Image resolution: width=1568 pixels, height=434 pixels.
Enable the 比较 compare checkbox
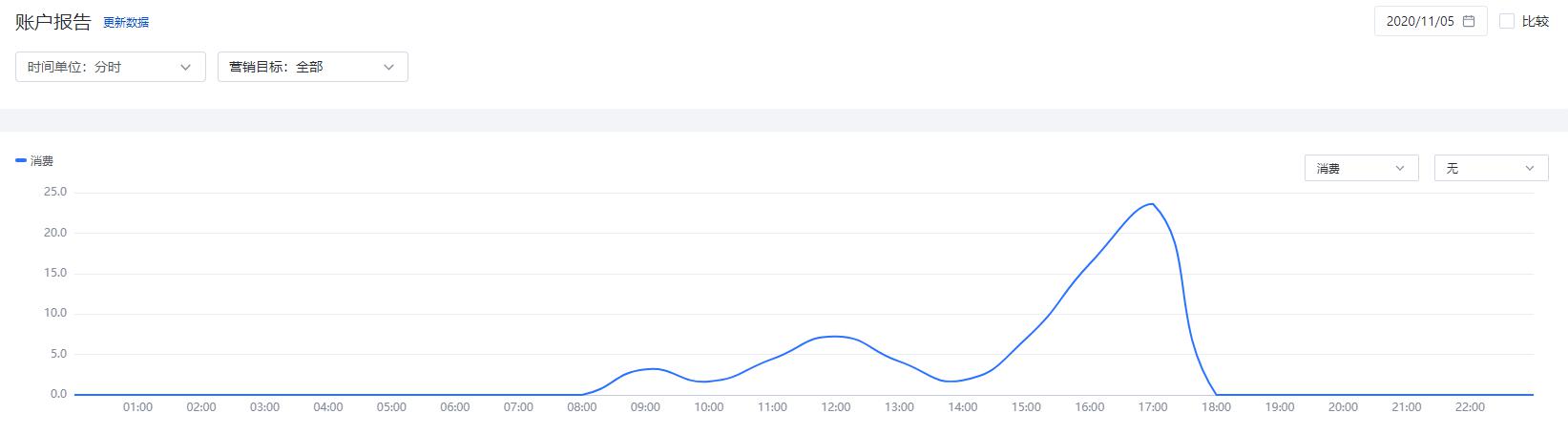pos(1508,21)
